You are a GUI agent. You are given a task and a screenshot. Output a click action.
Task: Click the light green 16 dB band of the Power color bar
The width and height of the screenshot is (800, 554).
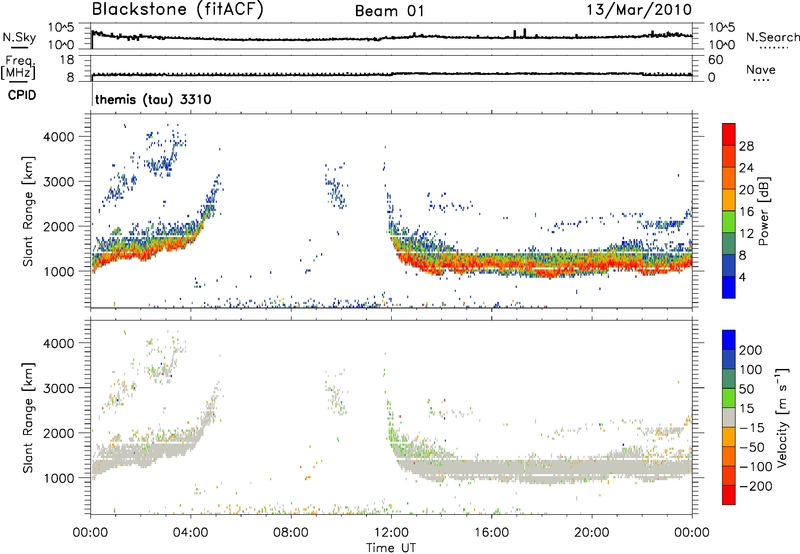point(729,222)
